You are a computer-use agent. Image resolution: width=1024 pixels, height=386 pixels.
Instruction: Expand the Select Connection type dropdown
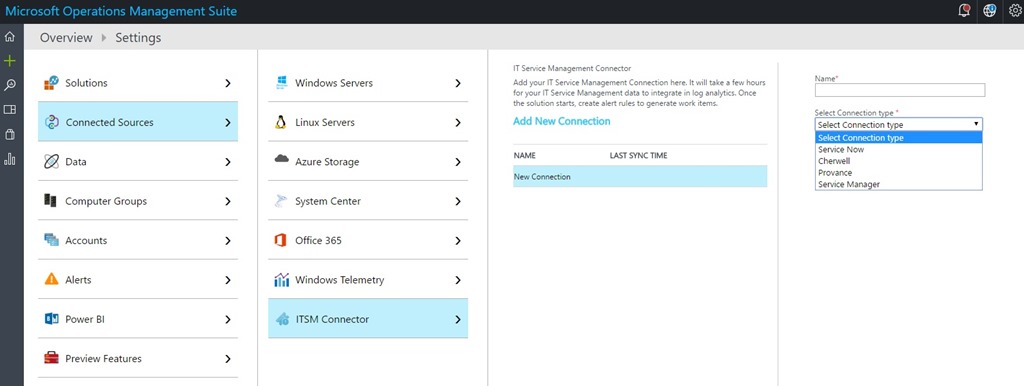tap(899, 124)
